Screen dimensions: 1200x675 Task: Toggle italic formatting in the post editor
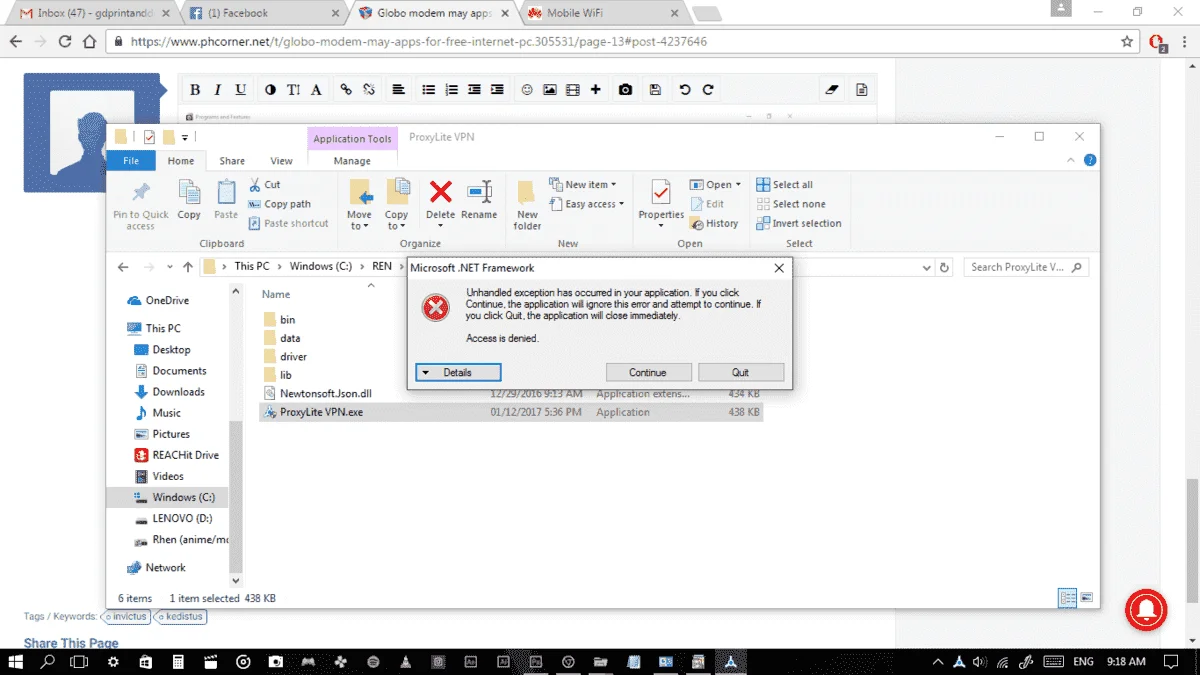(x=218, y=89)
